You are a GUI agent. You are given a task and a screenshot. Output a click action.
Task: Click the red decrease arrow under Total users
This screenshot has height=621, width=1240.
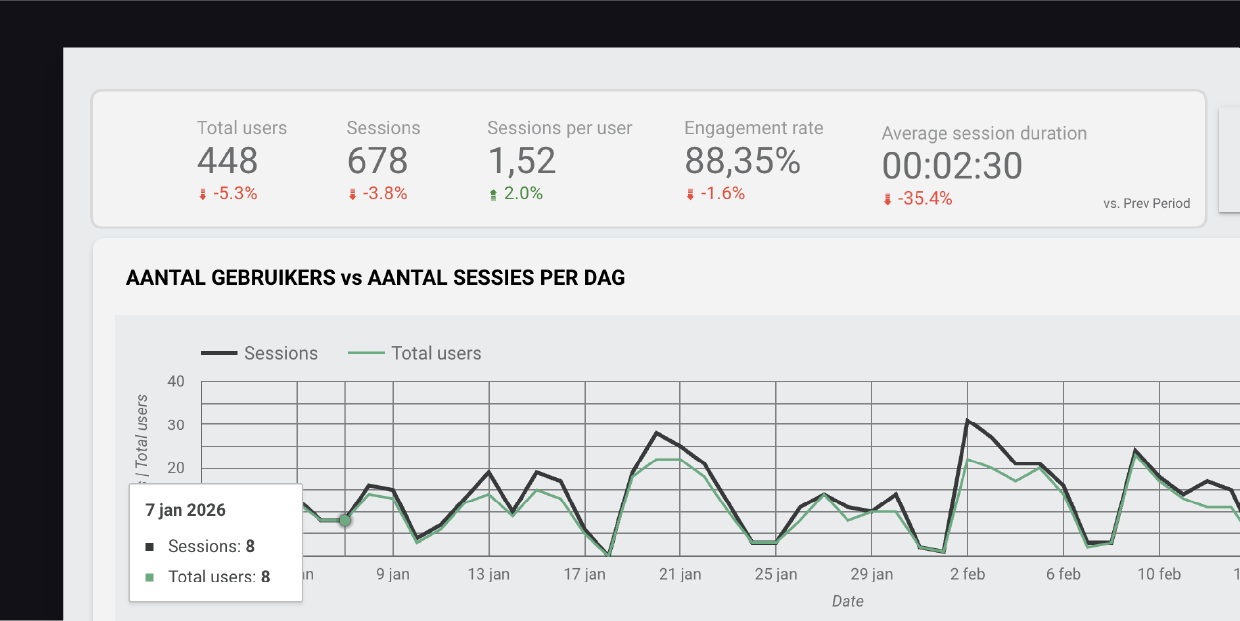(x=203, y=193)
